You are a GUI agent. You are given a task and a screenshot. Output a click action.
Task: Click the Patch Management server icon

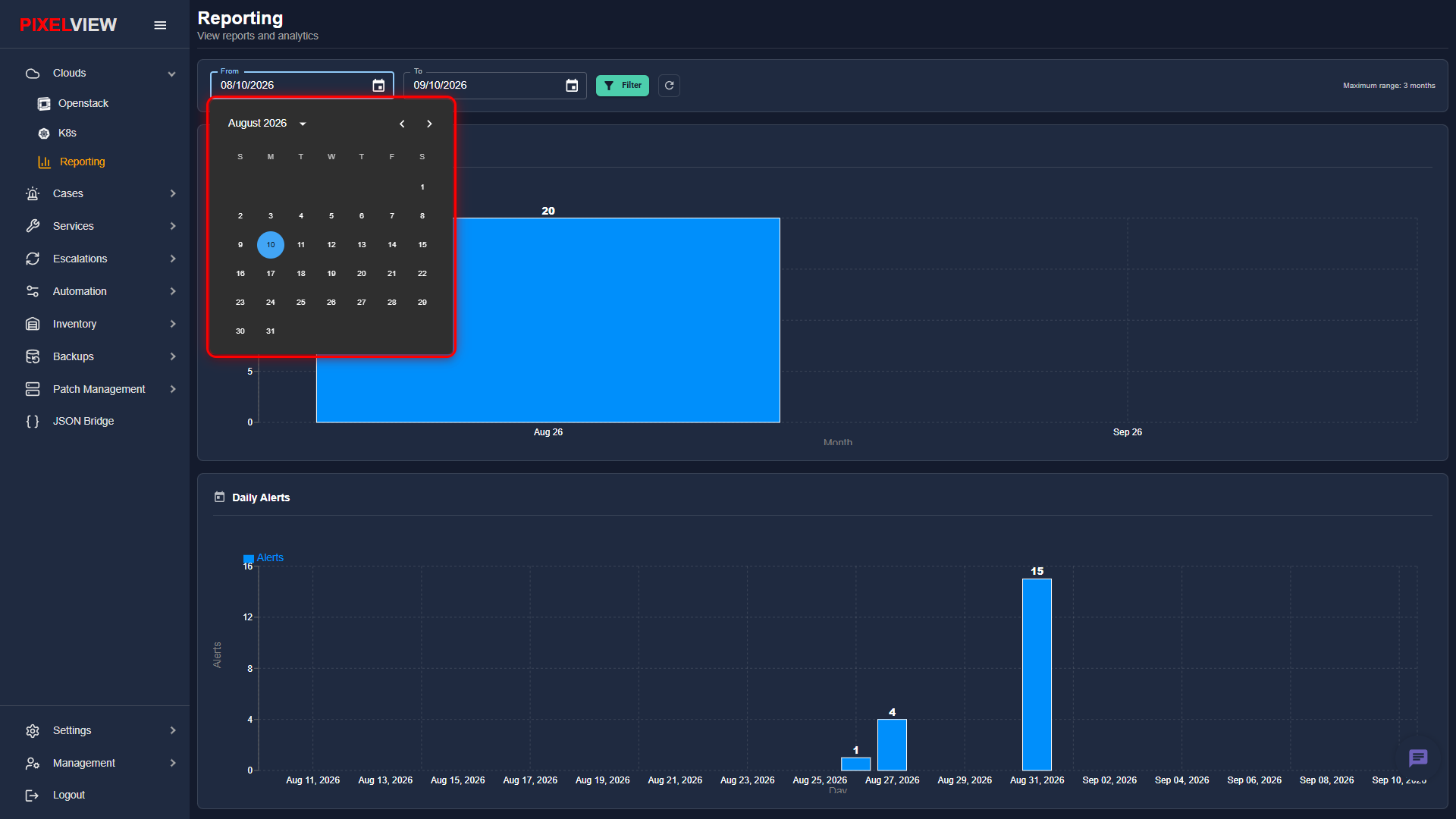pos(33,389)
